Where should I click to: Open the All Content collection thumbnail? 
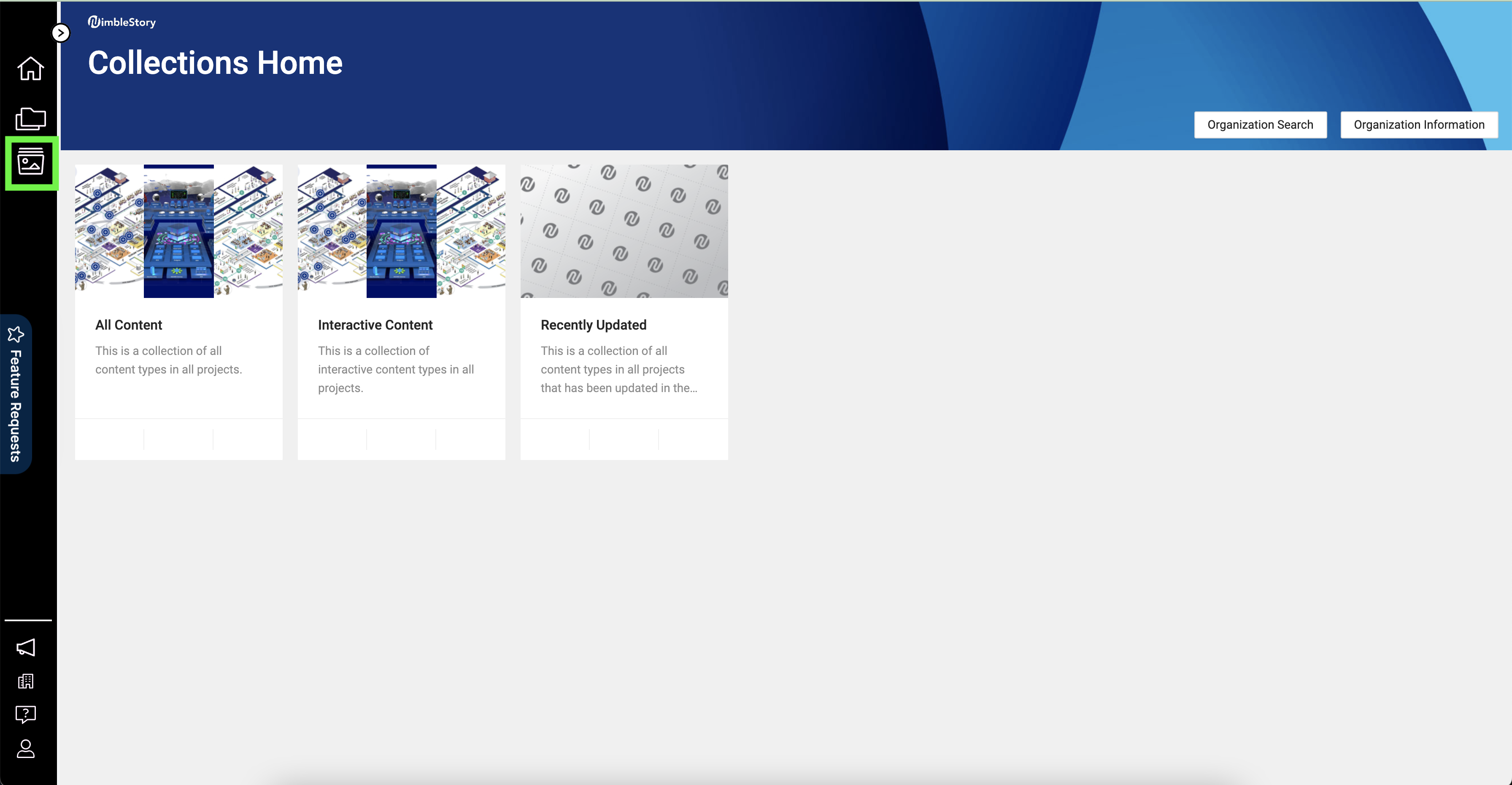pos(178,231)
